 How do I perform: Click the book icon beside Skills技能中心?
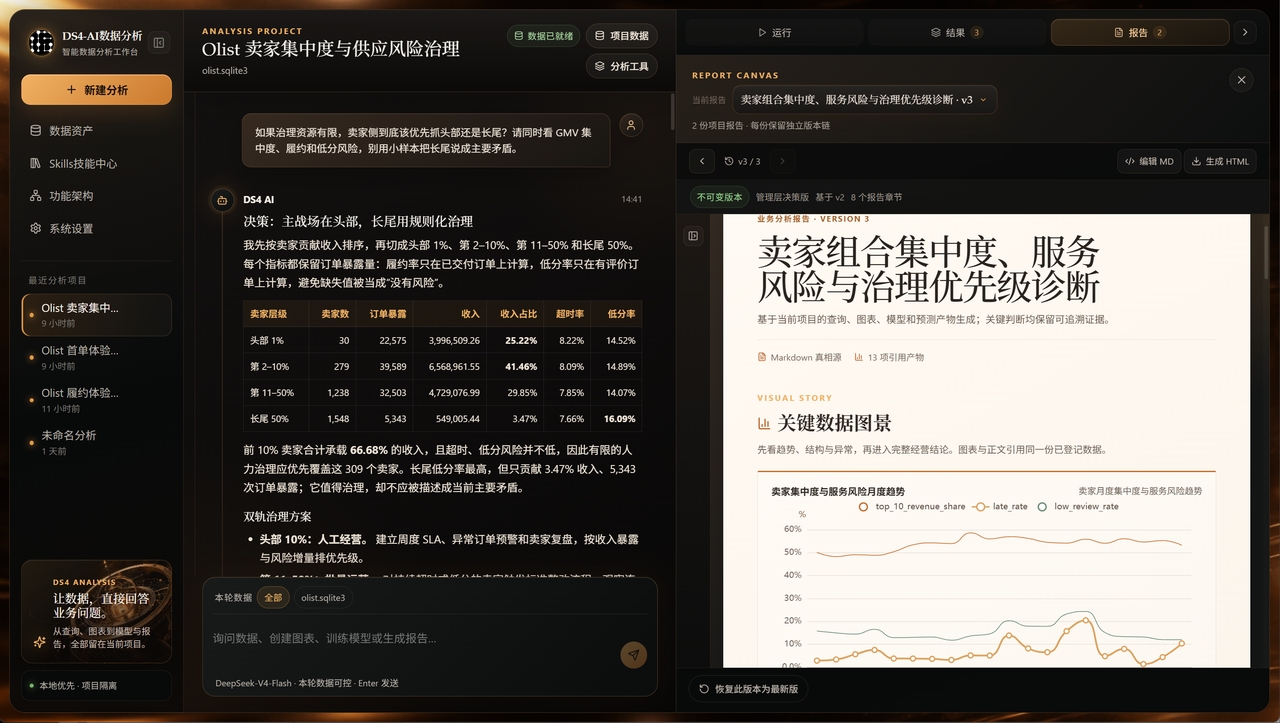pos(36,163)
